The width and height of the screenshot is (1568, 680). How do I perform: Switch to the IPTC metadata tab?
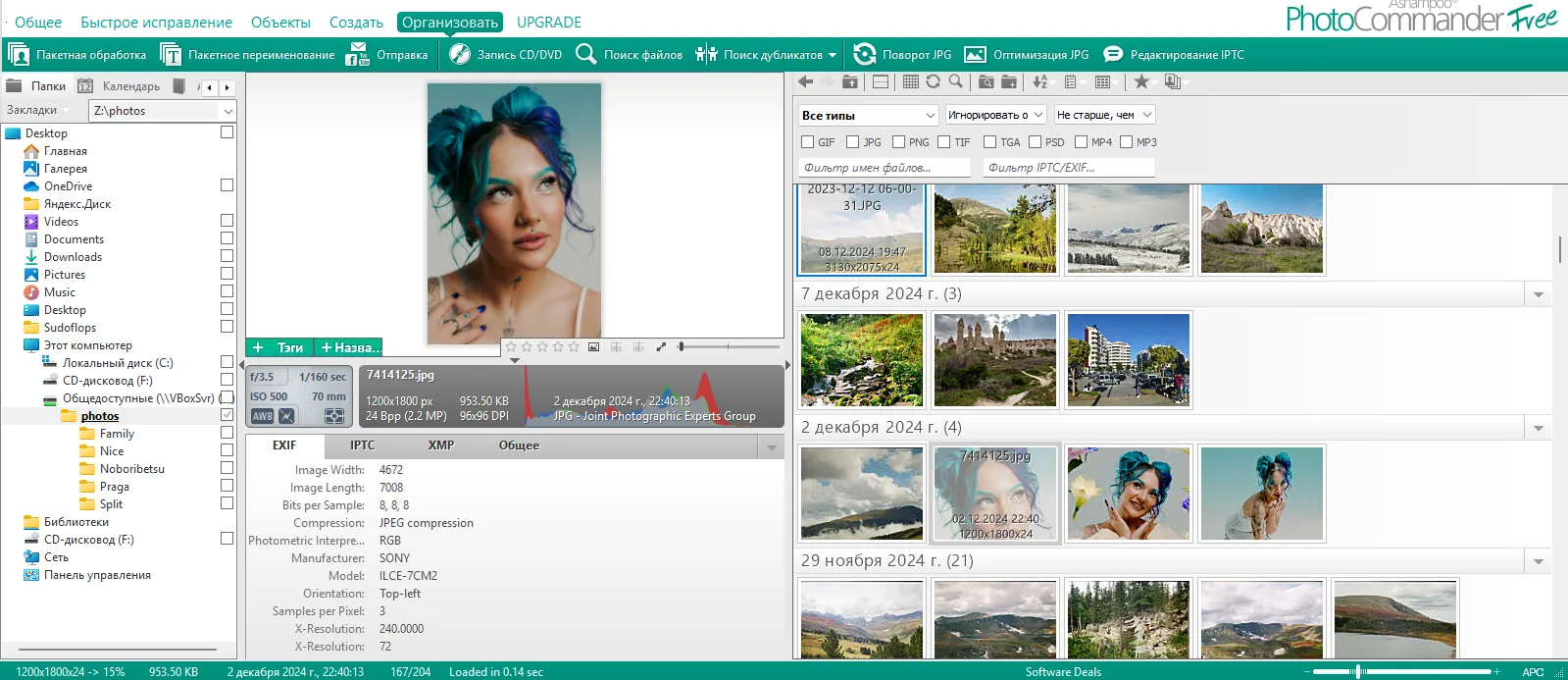pyautogui.click(x=362, y=445)
